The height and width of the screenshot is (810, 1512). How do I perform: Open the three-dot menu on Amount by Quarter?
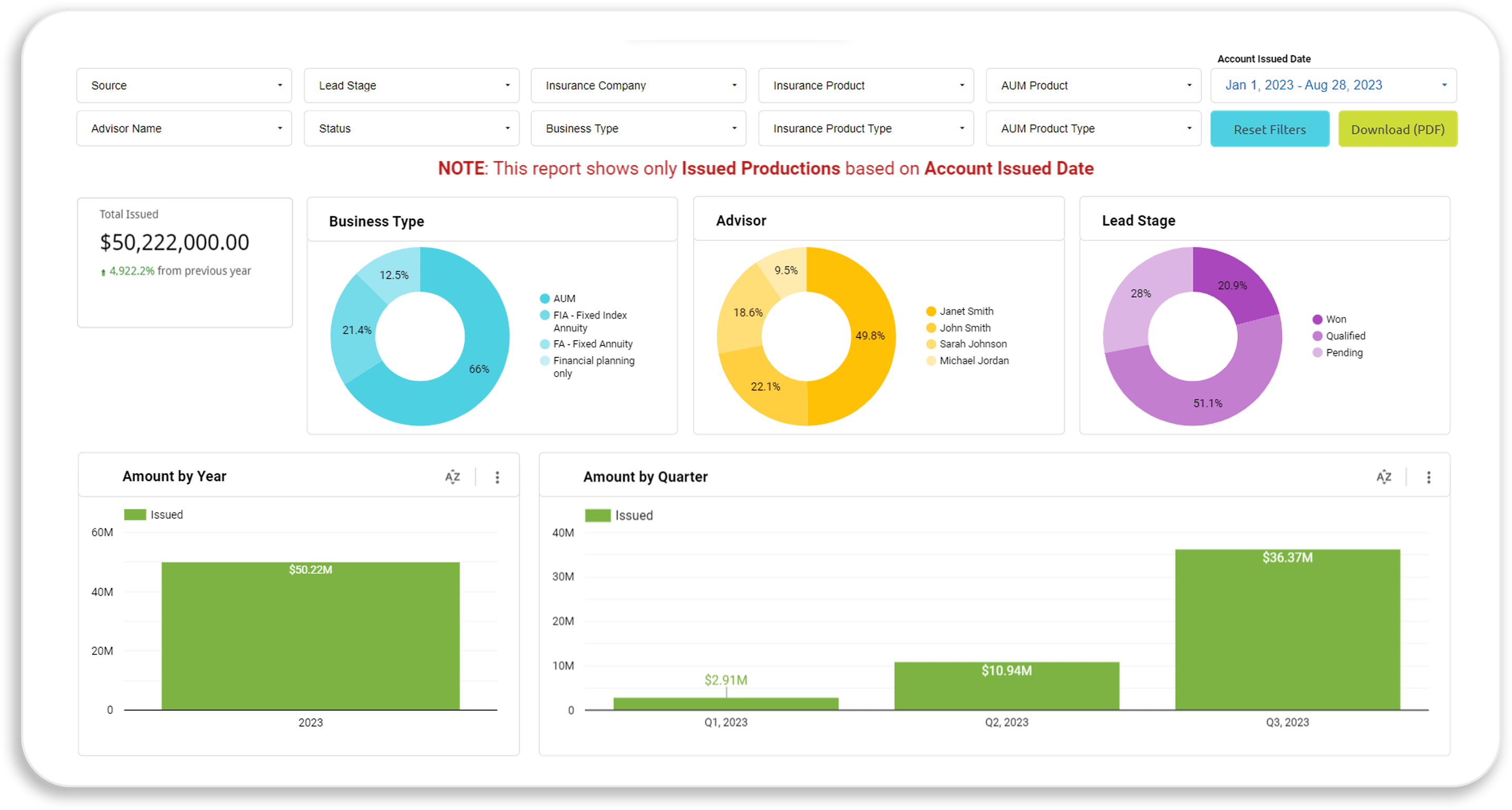[1429, 477]
